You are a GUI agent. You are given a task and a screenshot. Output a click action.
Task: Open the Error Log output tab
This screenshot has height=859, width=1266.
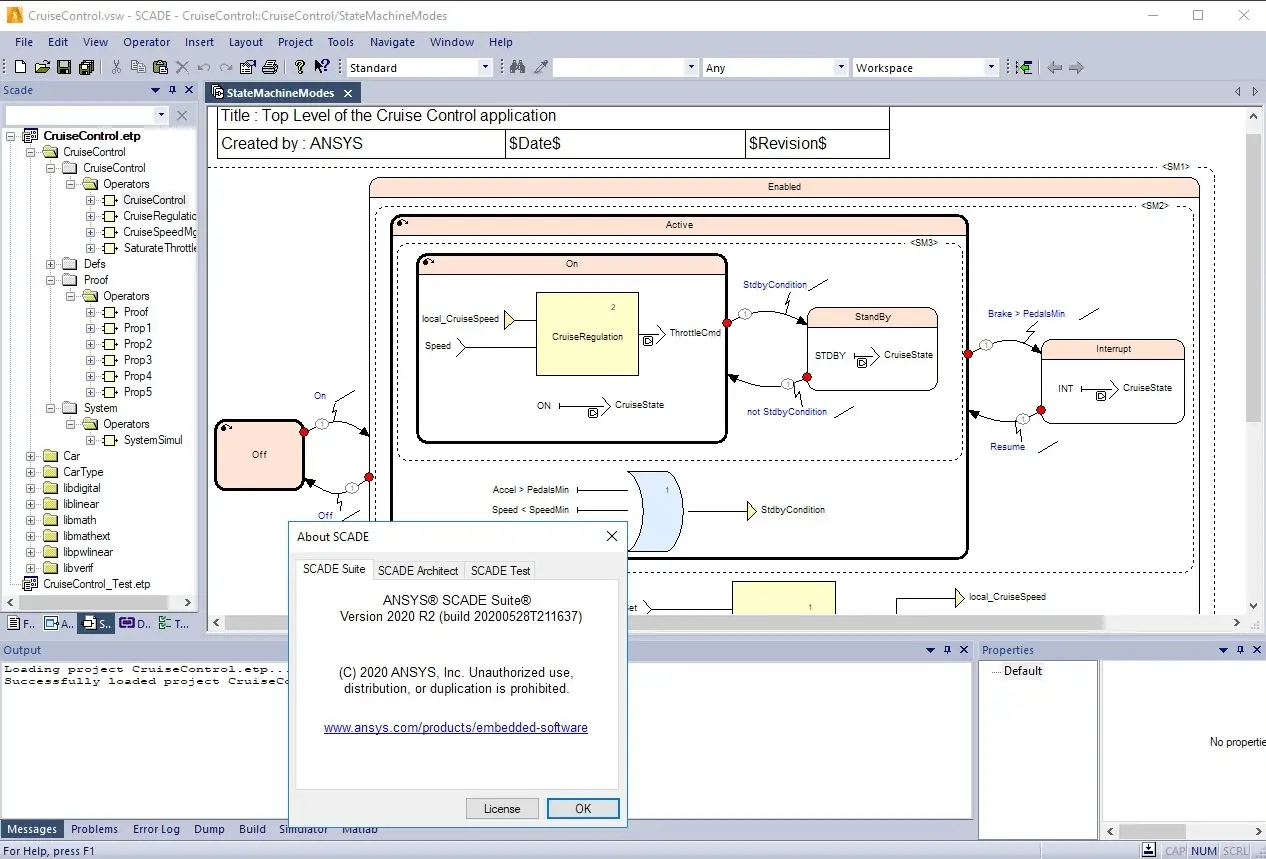pos(157,829)
